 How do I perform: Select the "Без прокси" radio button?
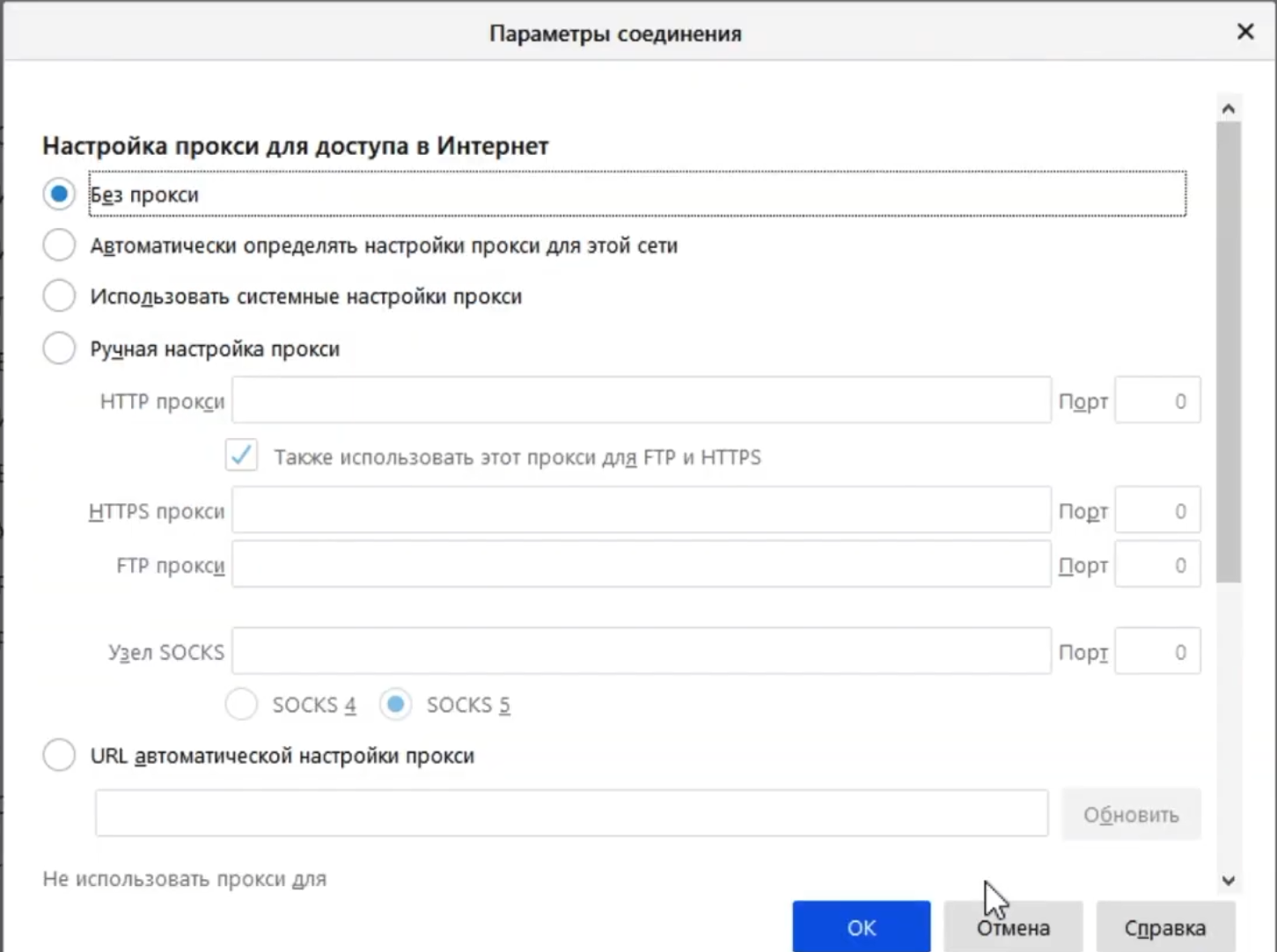pyautogui.click(x=58, y=194)
